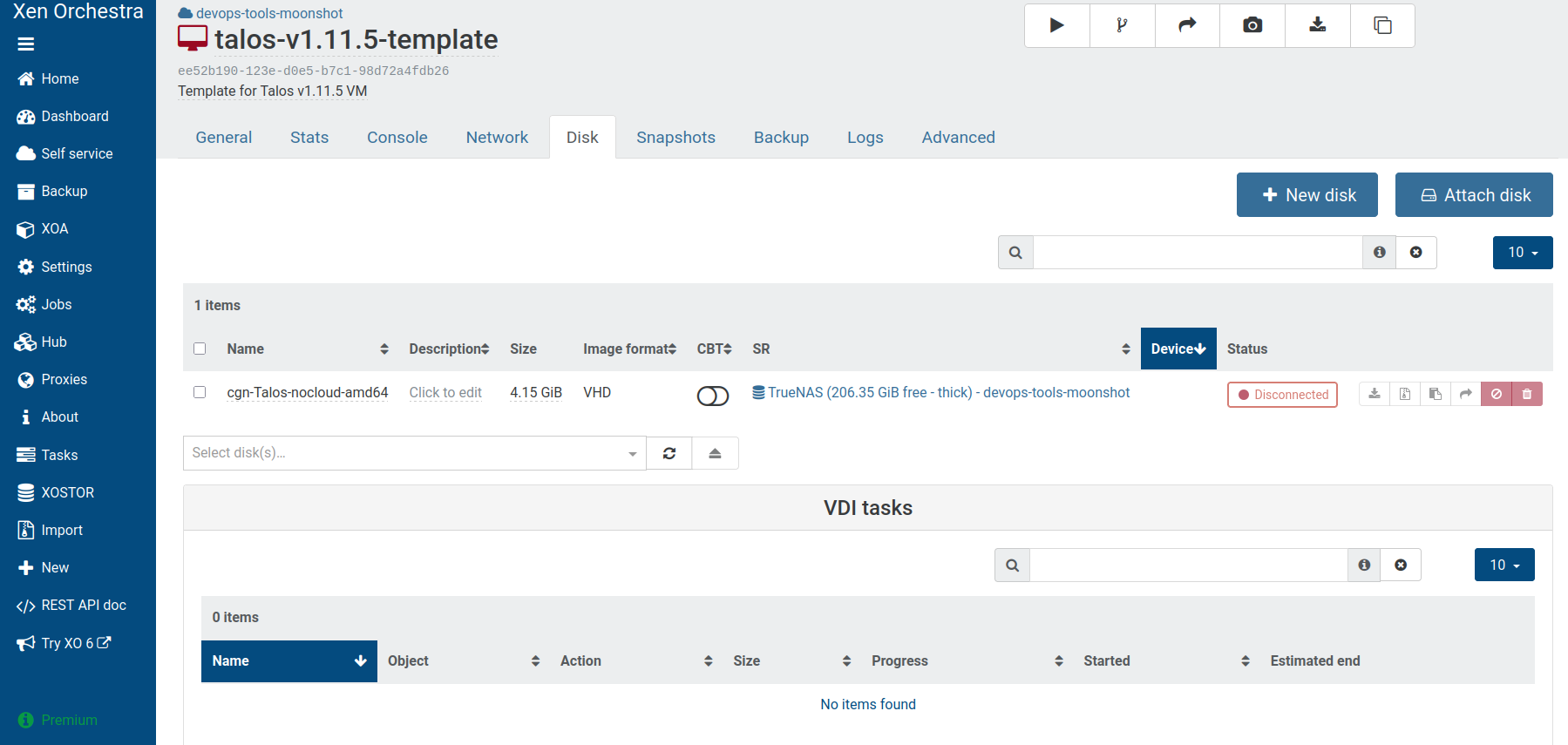Click the copy VM icon in the top toolbar

1382,25
